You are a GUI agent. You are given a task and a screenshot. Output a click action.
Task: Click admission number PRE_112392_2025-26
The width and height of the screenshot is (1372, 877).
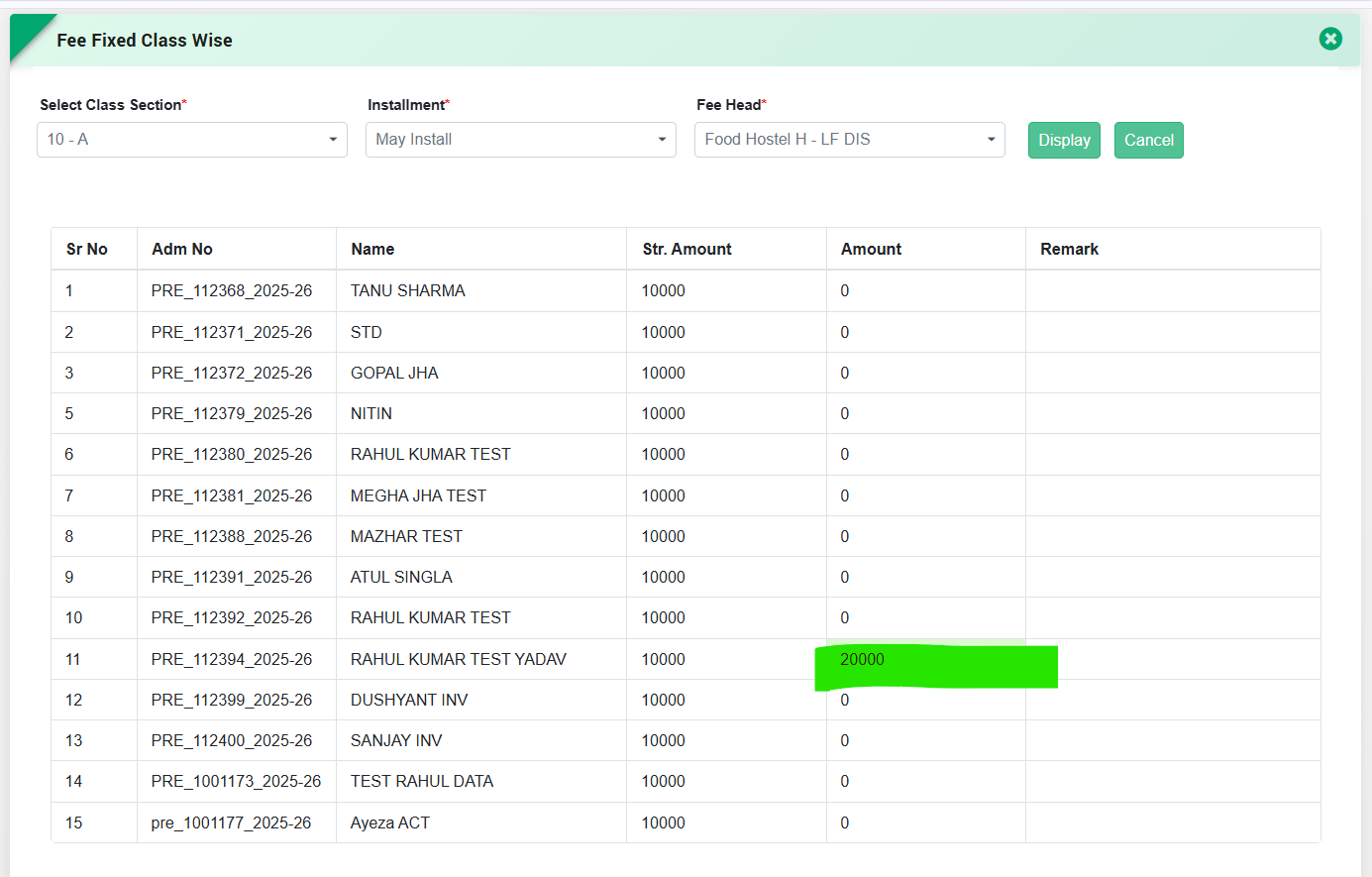(232, 617)
